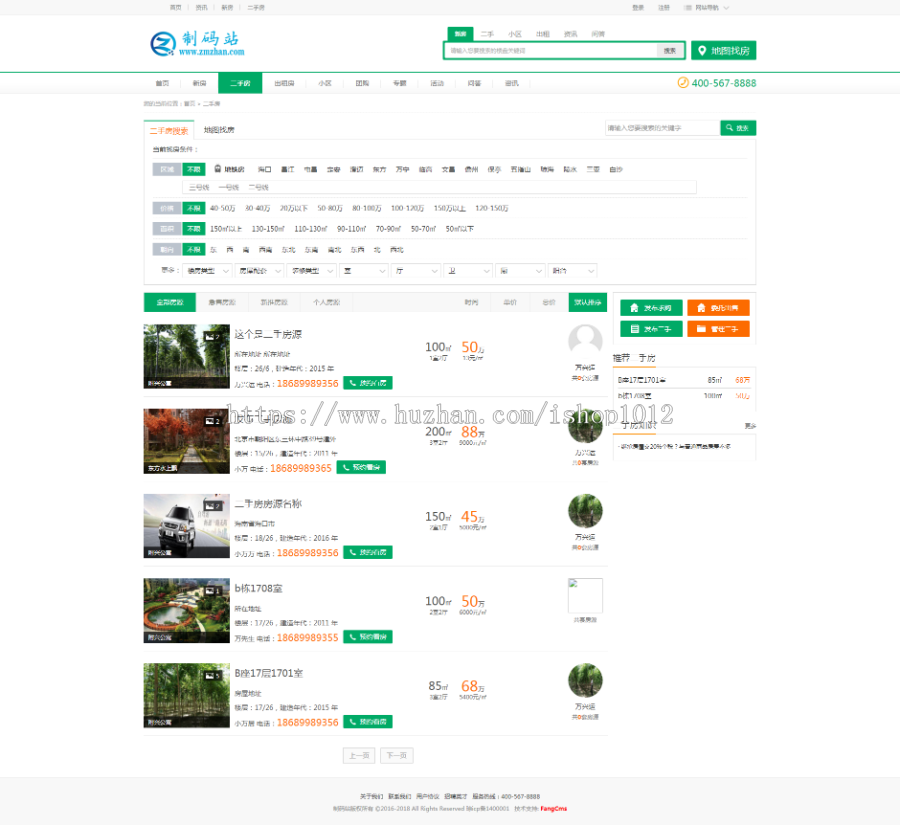This screenshot has height=825, width=900.
Task: Select 不限 in the orientation filter row
Action: [193, 248]
